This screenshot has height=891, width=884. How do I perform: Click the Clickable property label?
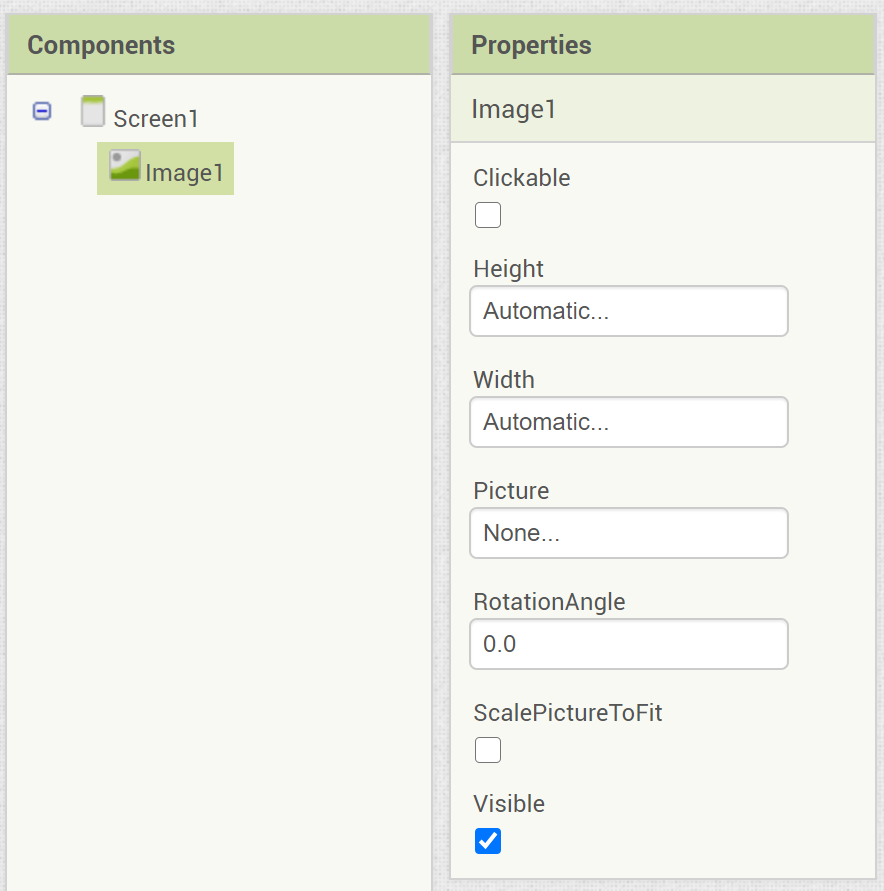pos(522,178)
